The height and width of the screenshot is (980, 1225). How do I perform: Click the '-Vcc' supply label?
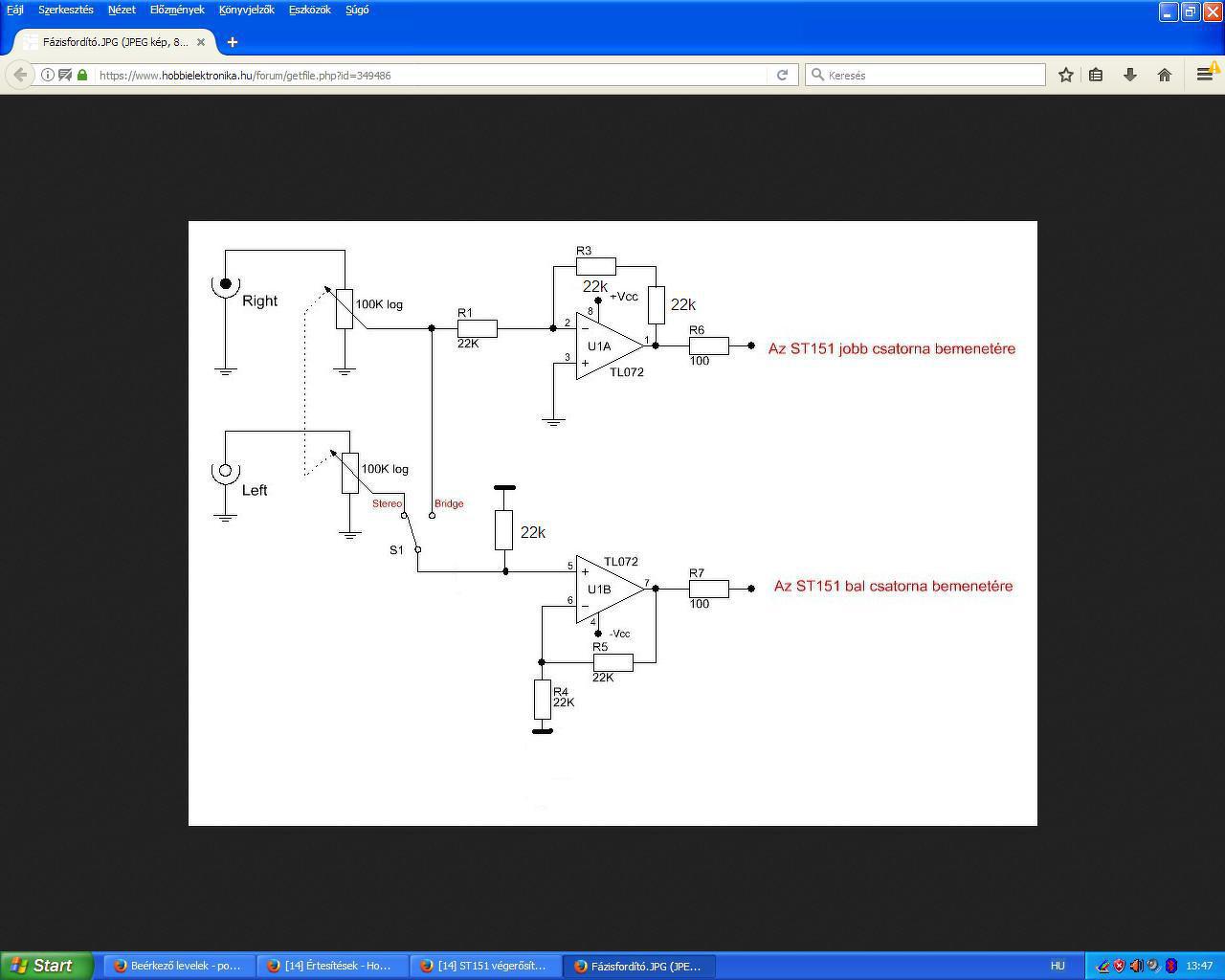(620, 634)
